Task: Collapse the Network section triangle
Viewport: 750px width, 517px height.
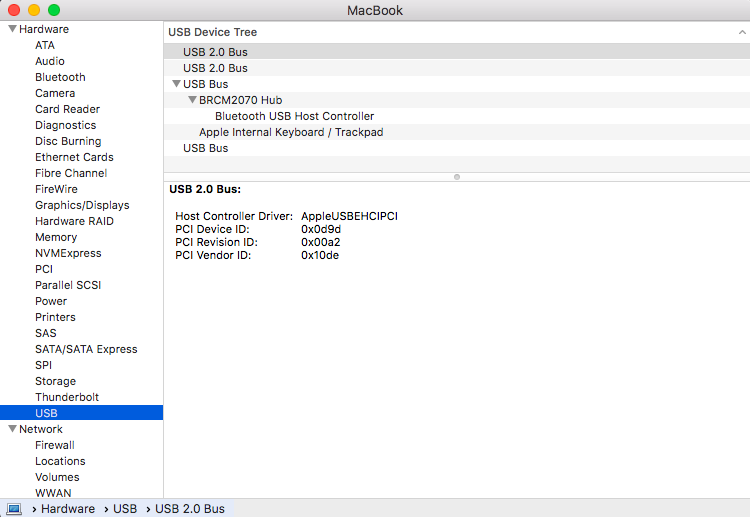Action: (x=12, y=429)
